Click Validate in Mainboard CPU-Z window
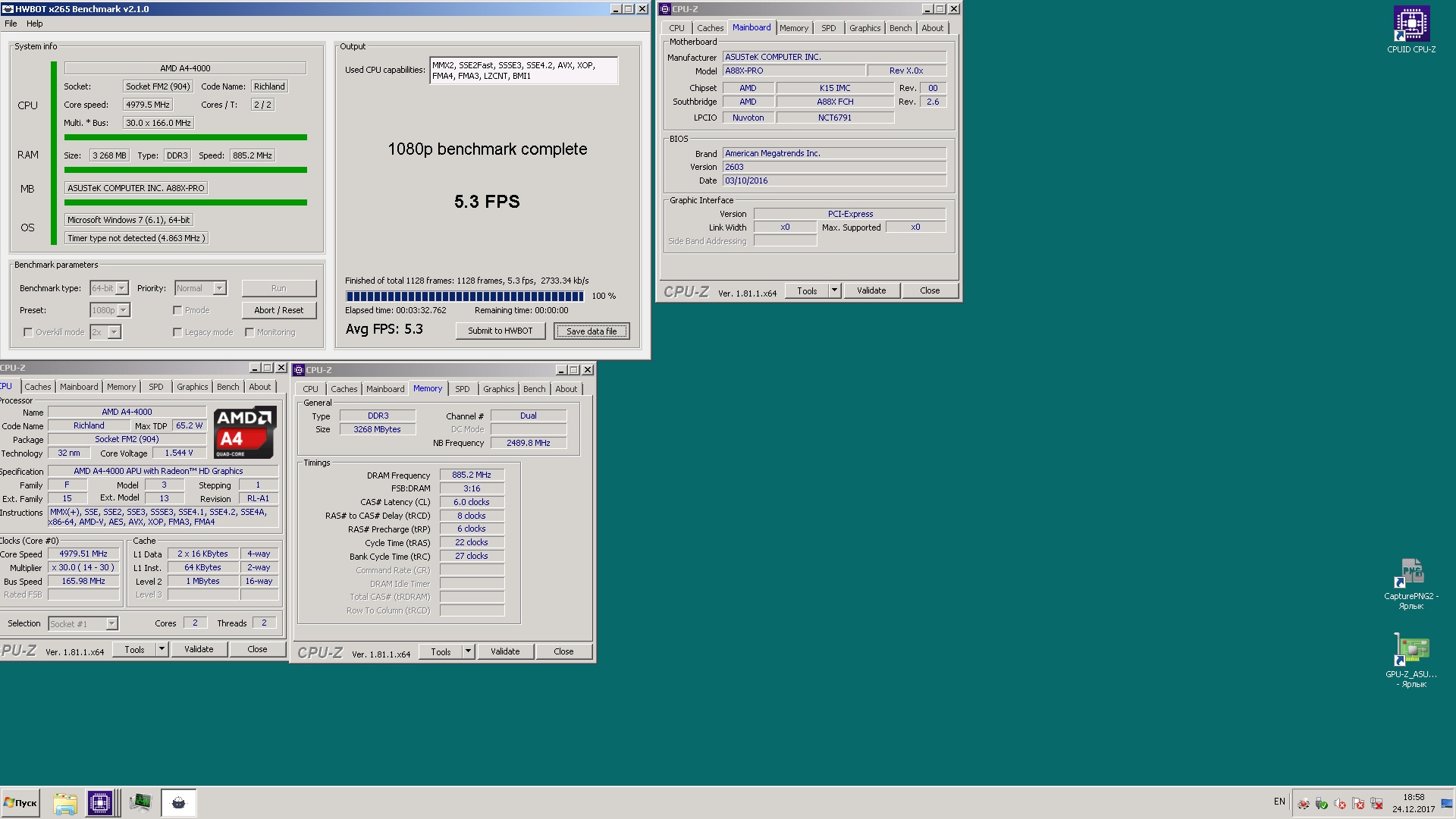Viewport: 1456px width, 819px height. point(871,290)
